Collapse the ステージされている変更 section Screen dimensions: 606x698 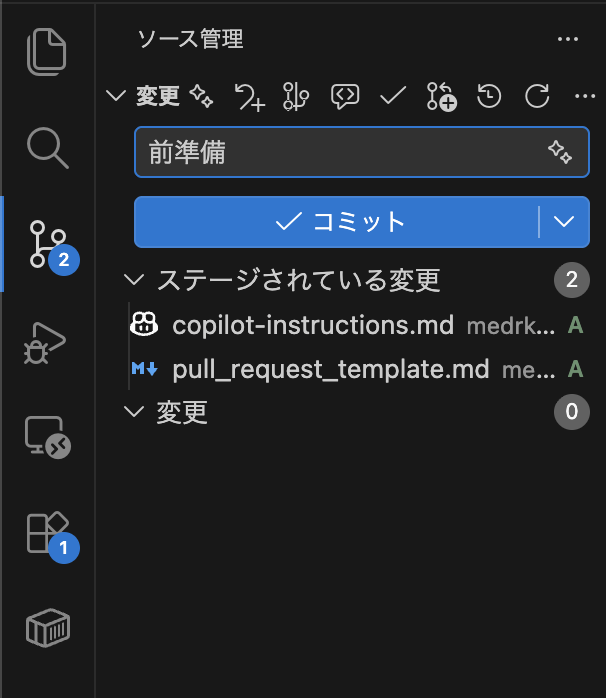134,280
